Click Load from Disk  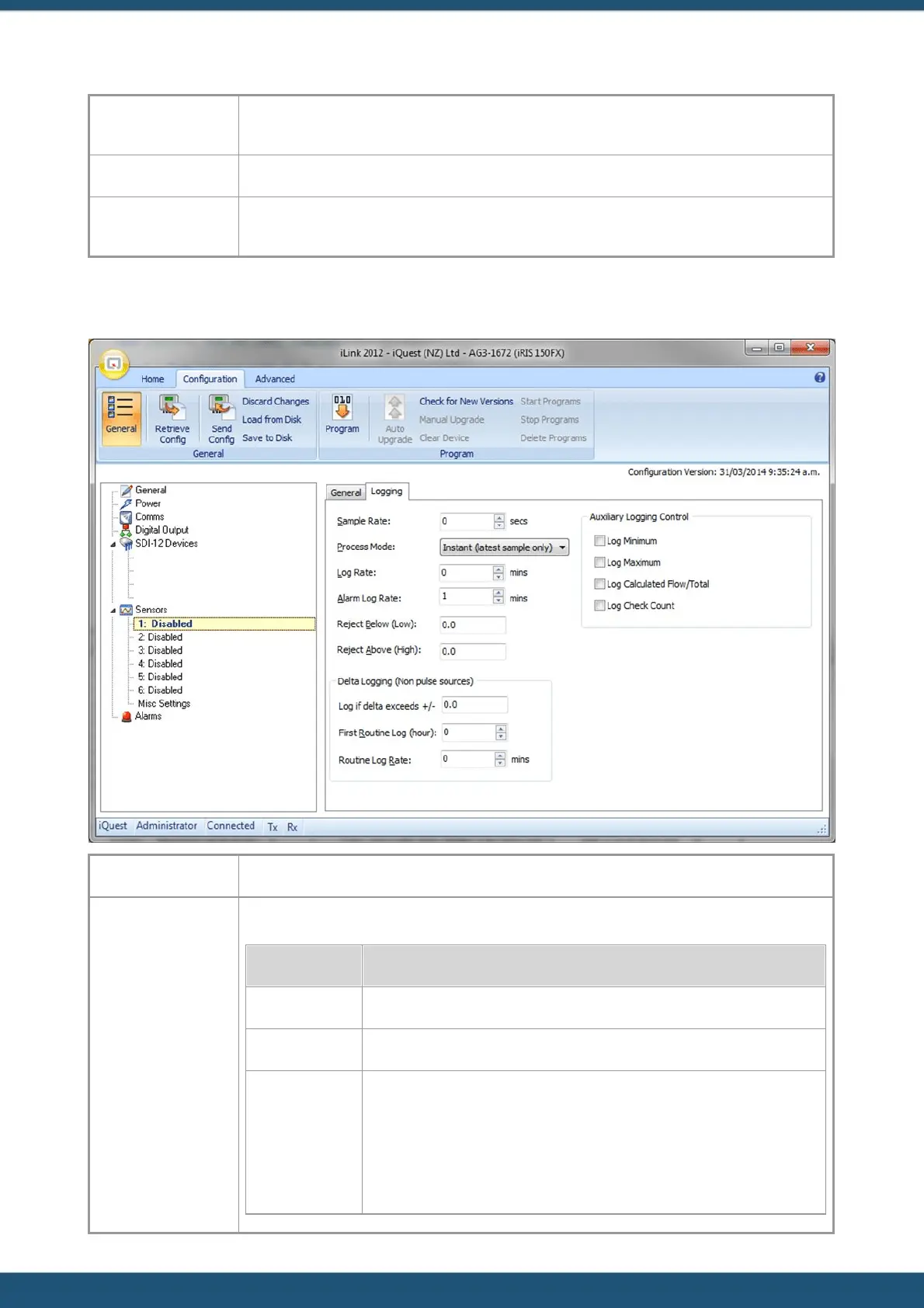272,419
